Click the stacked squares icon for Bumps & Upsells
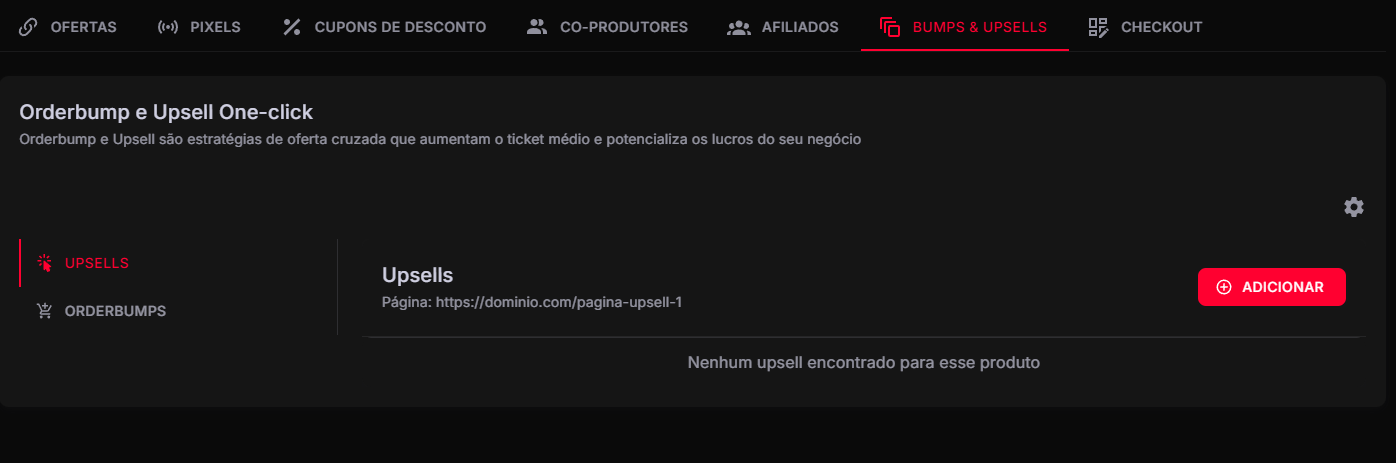 tap(890, 27)
